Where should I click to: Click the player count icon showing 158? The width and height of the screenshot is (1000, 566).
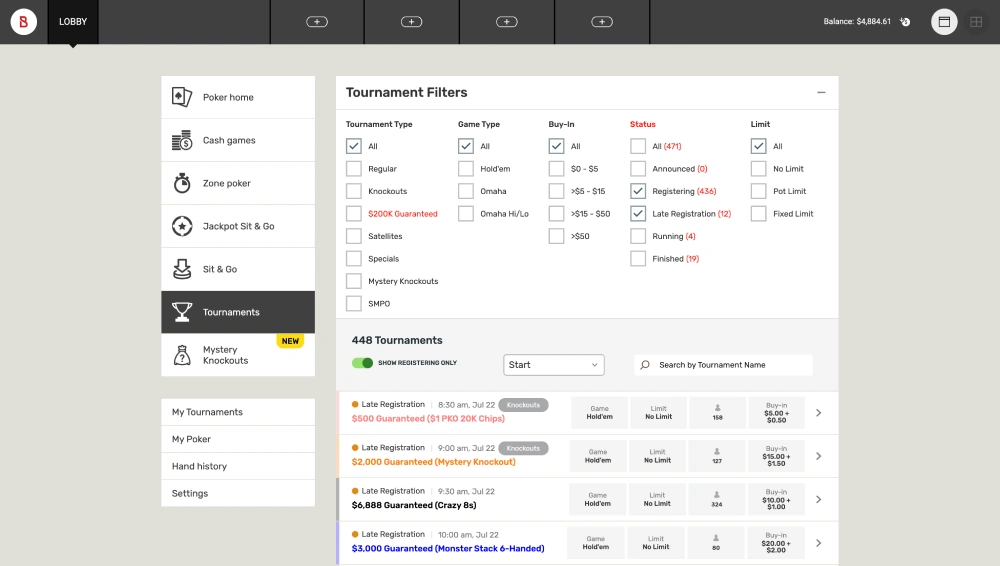click(717, 408)
